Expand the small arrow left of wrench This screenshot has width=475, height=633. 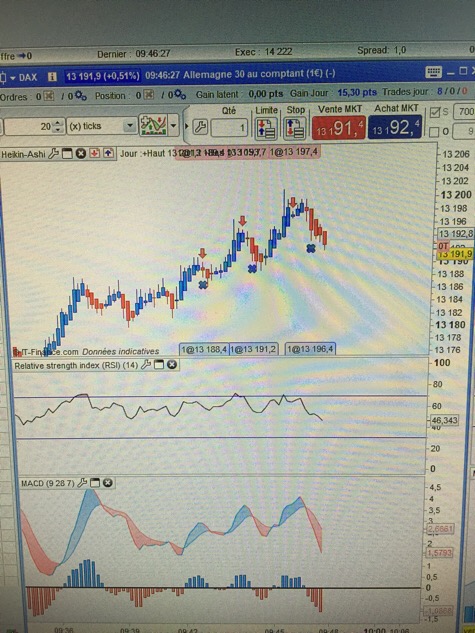186,126
